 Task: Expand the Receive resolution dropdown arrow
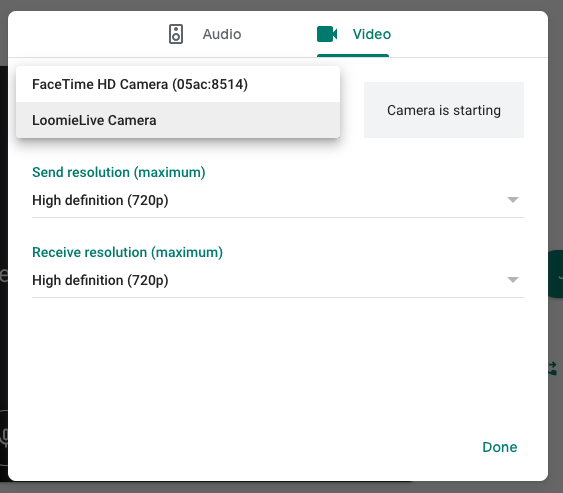point(513,280)
